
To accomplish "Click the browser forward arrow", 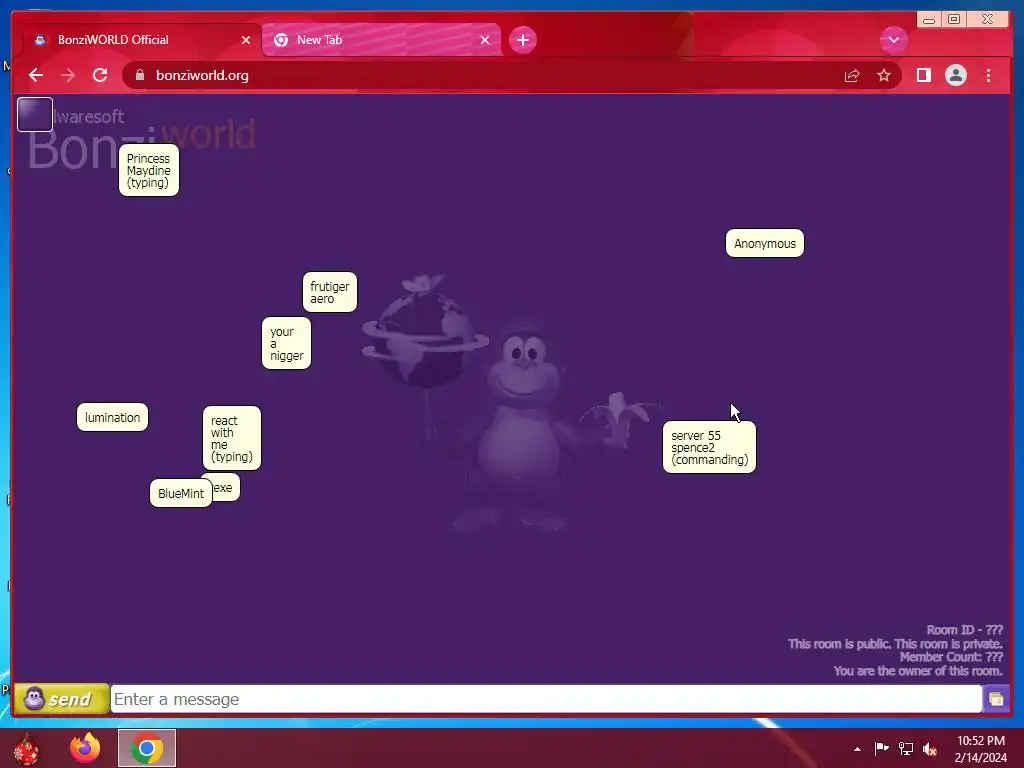I will [67, 75].
